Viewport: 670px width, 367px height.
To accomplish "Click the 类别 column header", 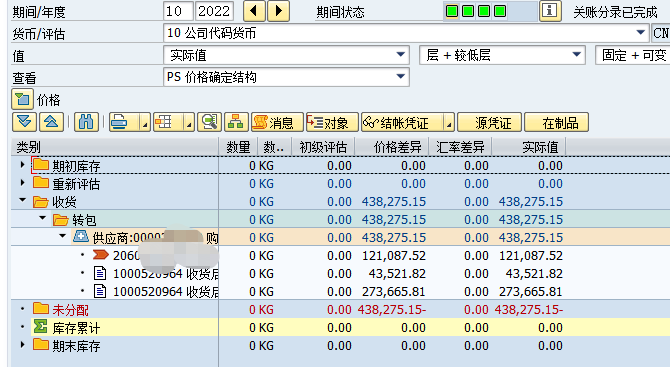I will coord(115,147).
